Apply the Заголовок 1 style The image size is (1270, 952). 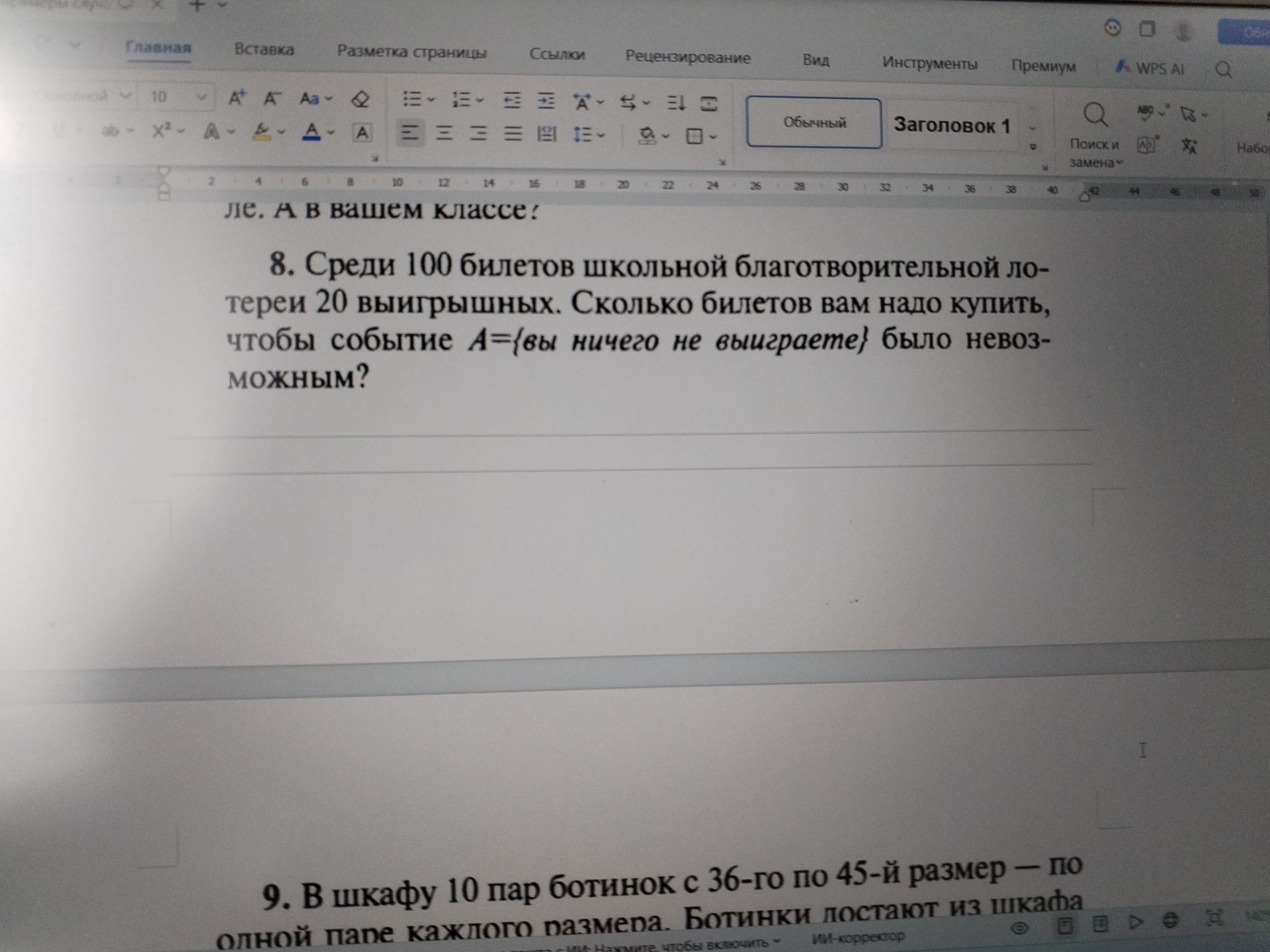(x=951, y=126)
